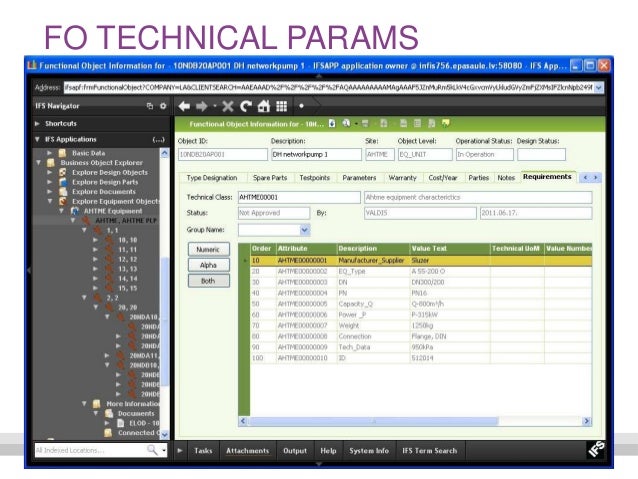Click the Business Object Explorer folder icon
The width and height of the screenshot is (638, 479).
[51, 163]
